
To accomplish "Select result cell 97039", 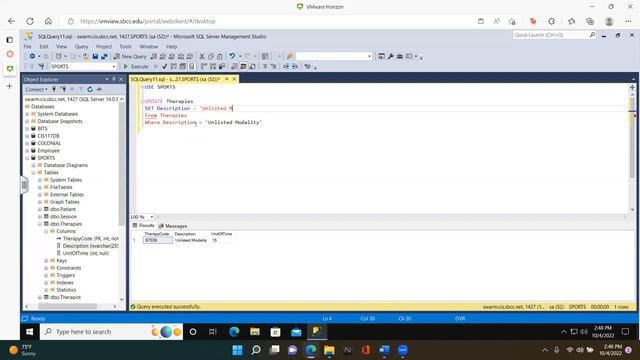I will click(158, 240).
